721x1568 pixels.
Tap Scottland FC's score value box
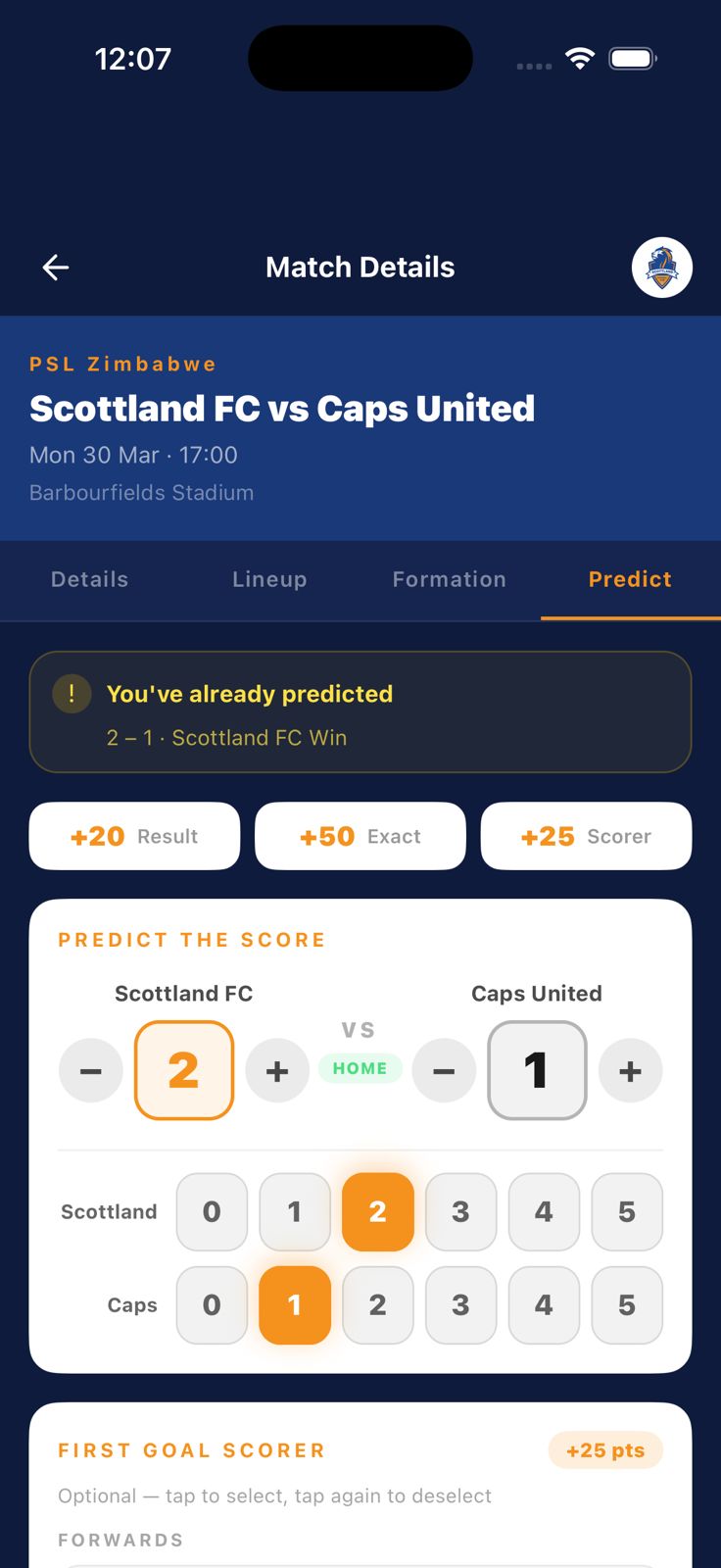tap(184, 1070)
